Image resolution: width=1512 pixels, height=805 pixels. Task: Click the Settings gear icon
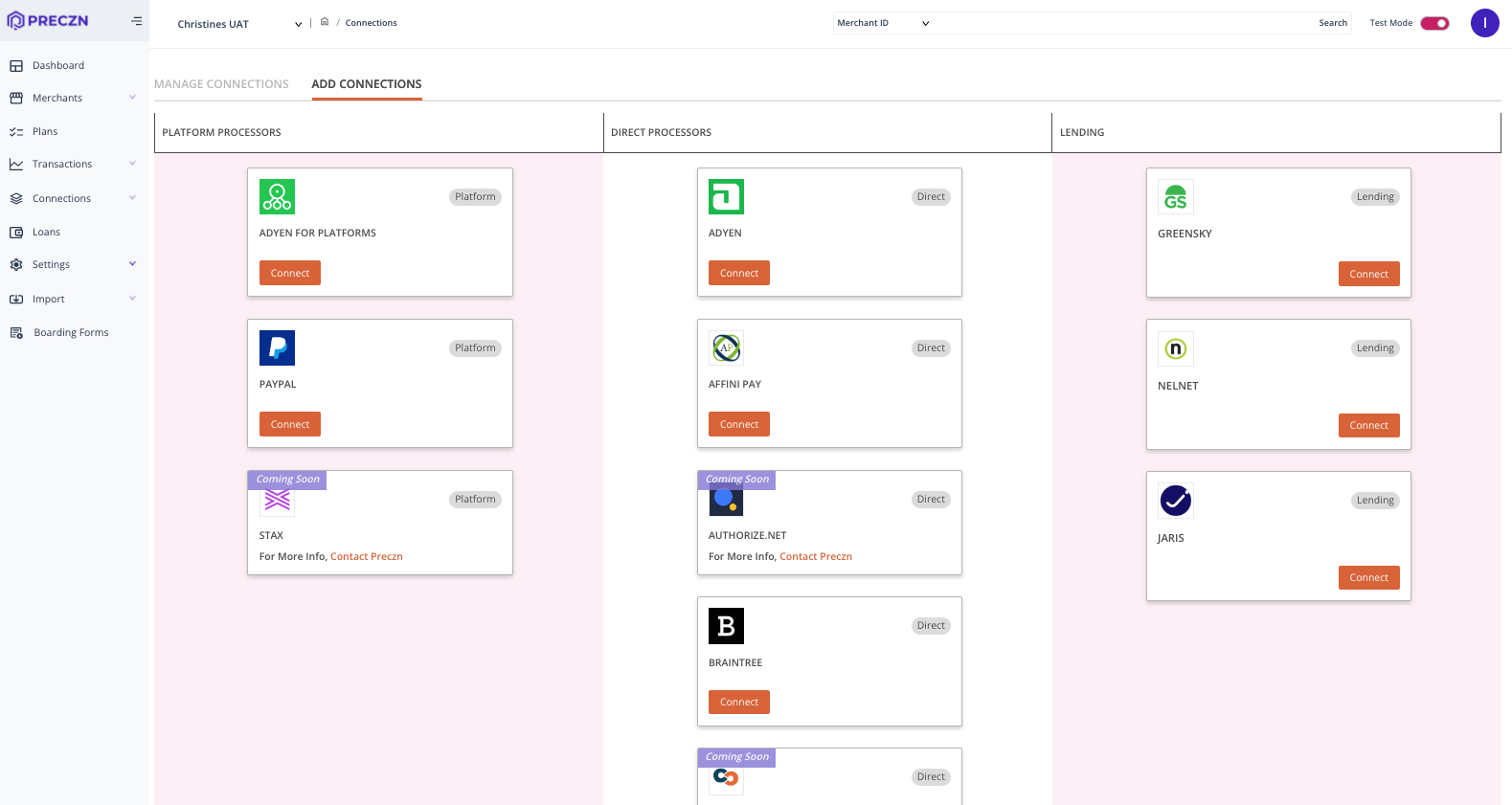[x=16, y=265]
